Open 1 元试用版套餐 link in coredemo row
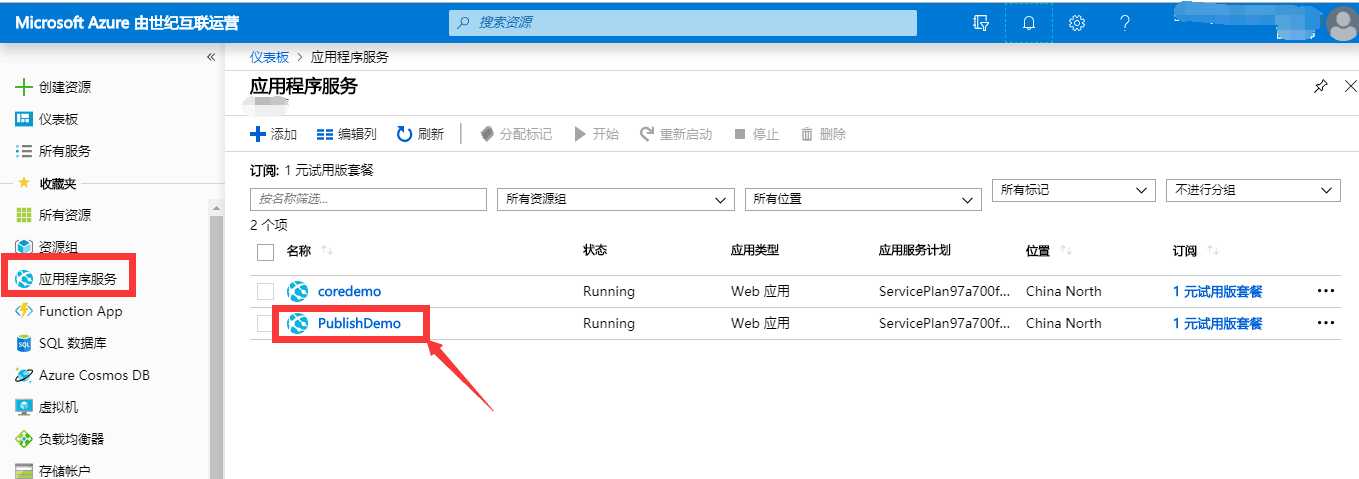 1218,292
